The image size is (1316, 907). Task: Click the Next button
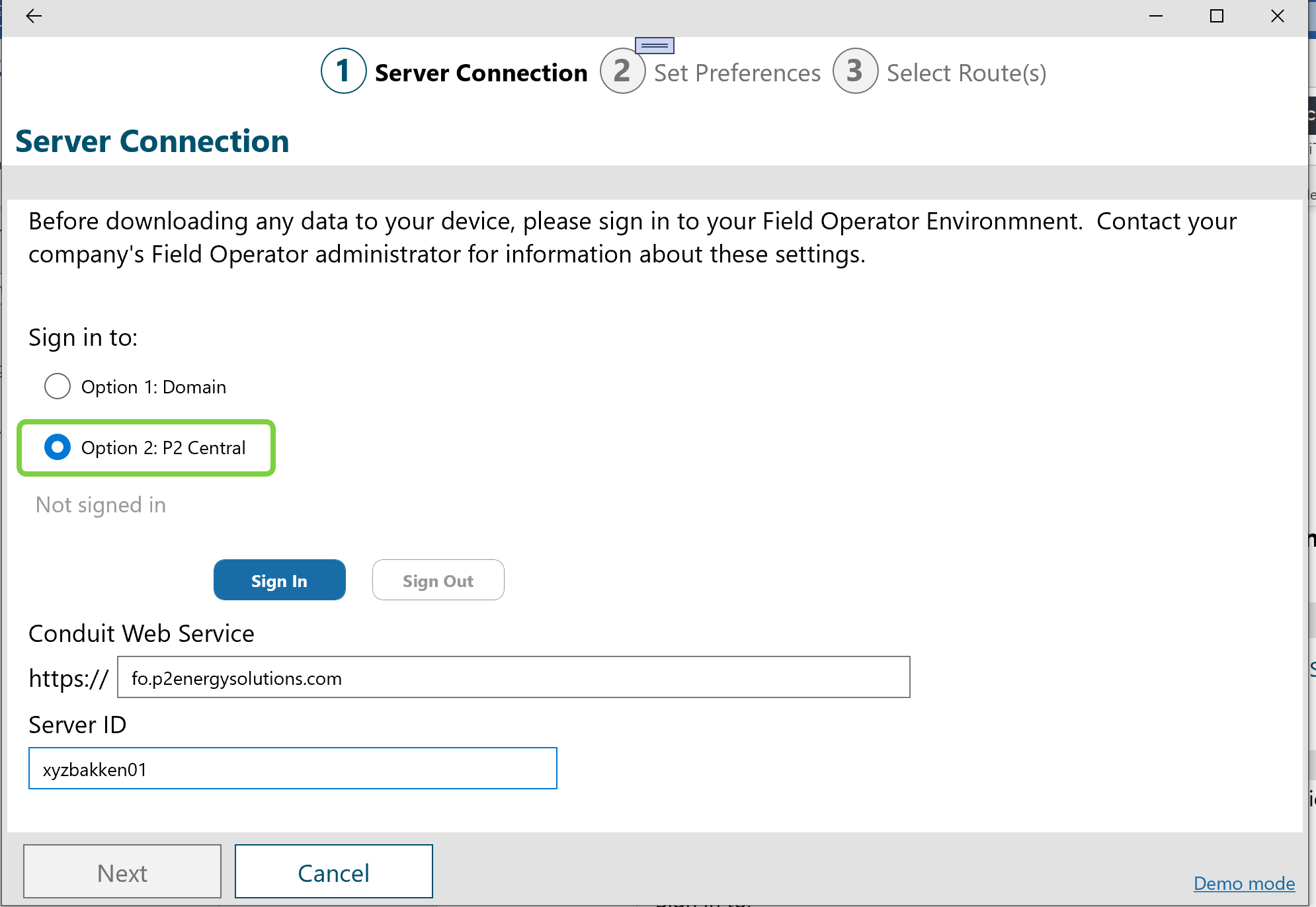click(x=122, y=873)
